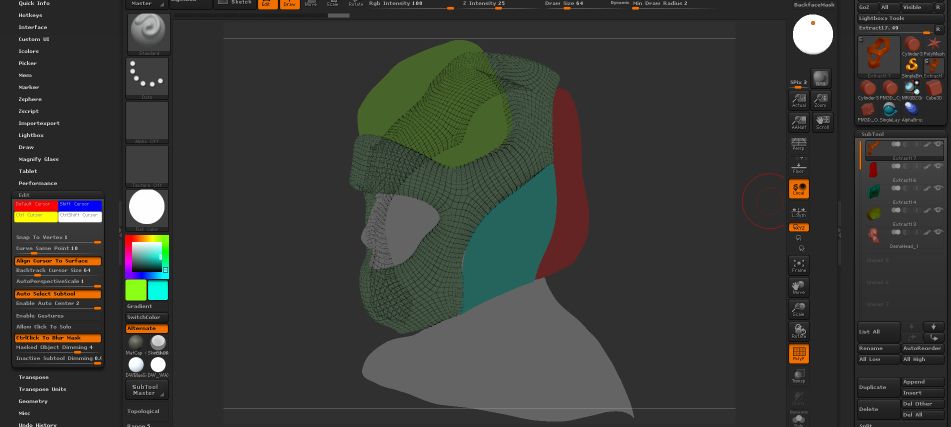Expand the Transpose Units section

(x=42, y=389)
